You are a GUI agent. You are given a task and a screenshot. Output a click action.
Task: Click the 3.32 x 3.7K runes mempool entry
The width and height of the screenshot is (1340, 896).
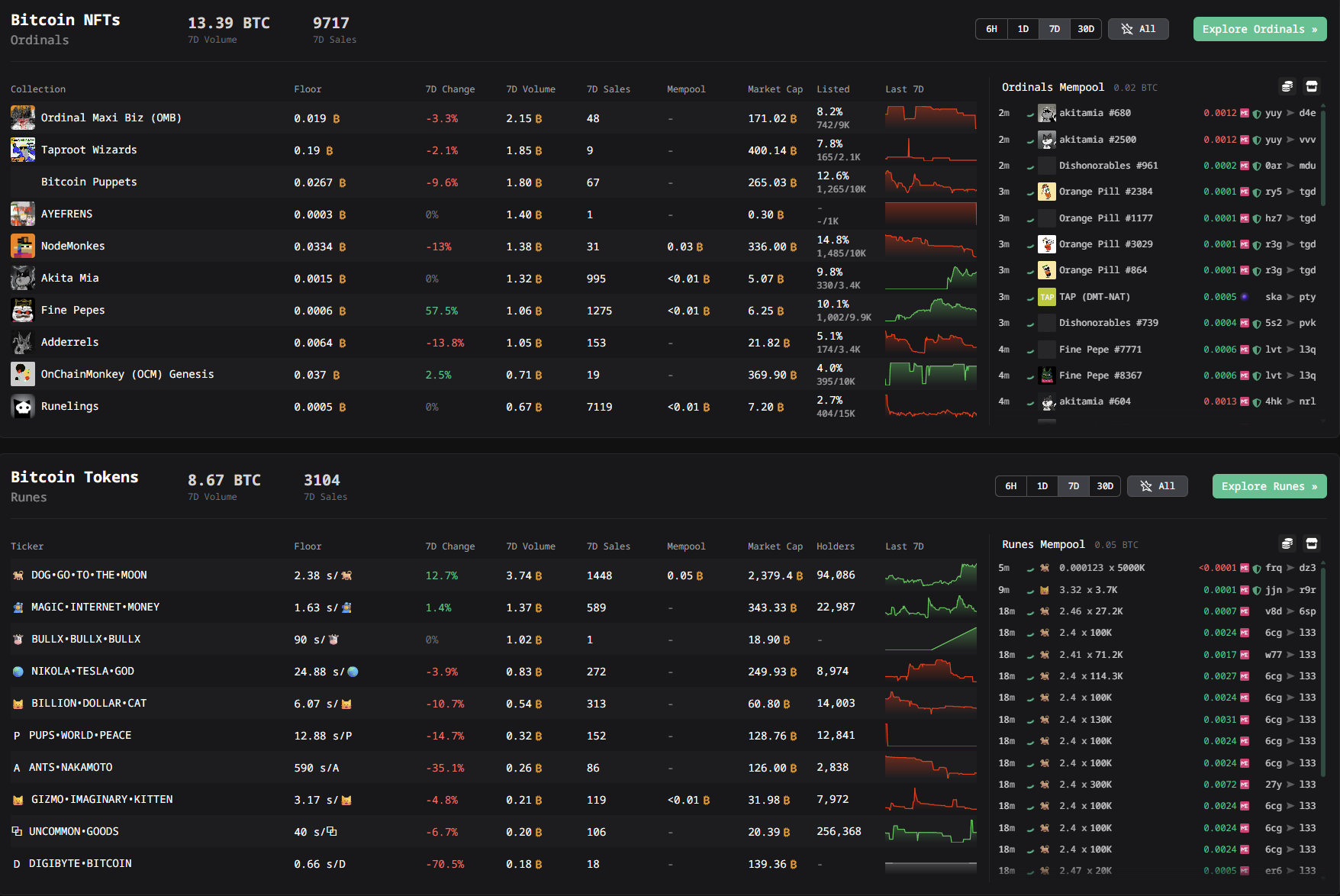[x=1157, y=590]
